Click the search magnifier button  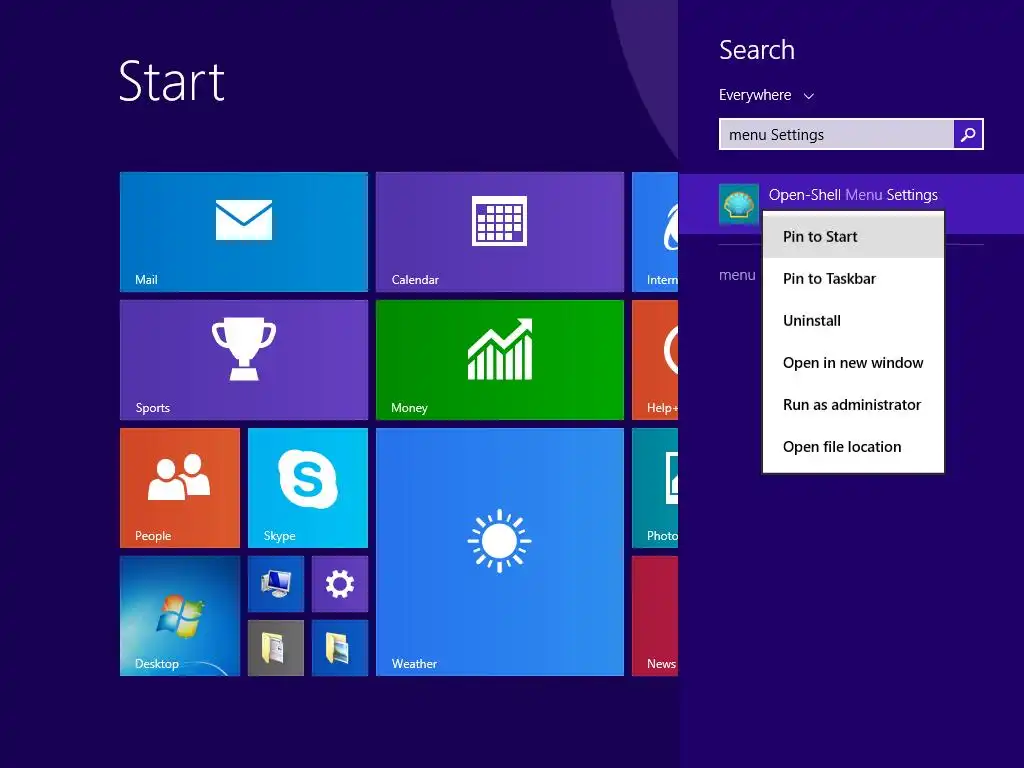tap(968, 135)
